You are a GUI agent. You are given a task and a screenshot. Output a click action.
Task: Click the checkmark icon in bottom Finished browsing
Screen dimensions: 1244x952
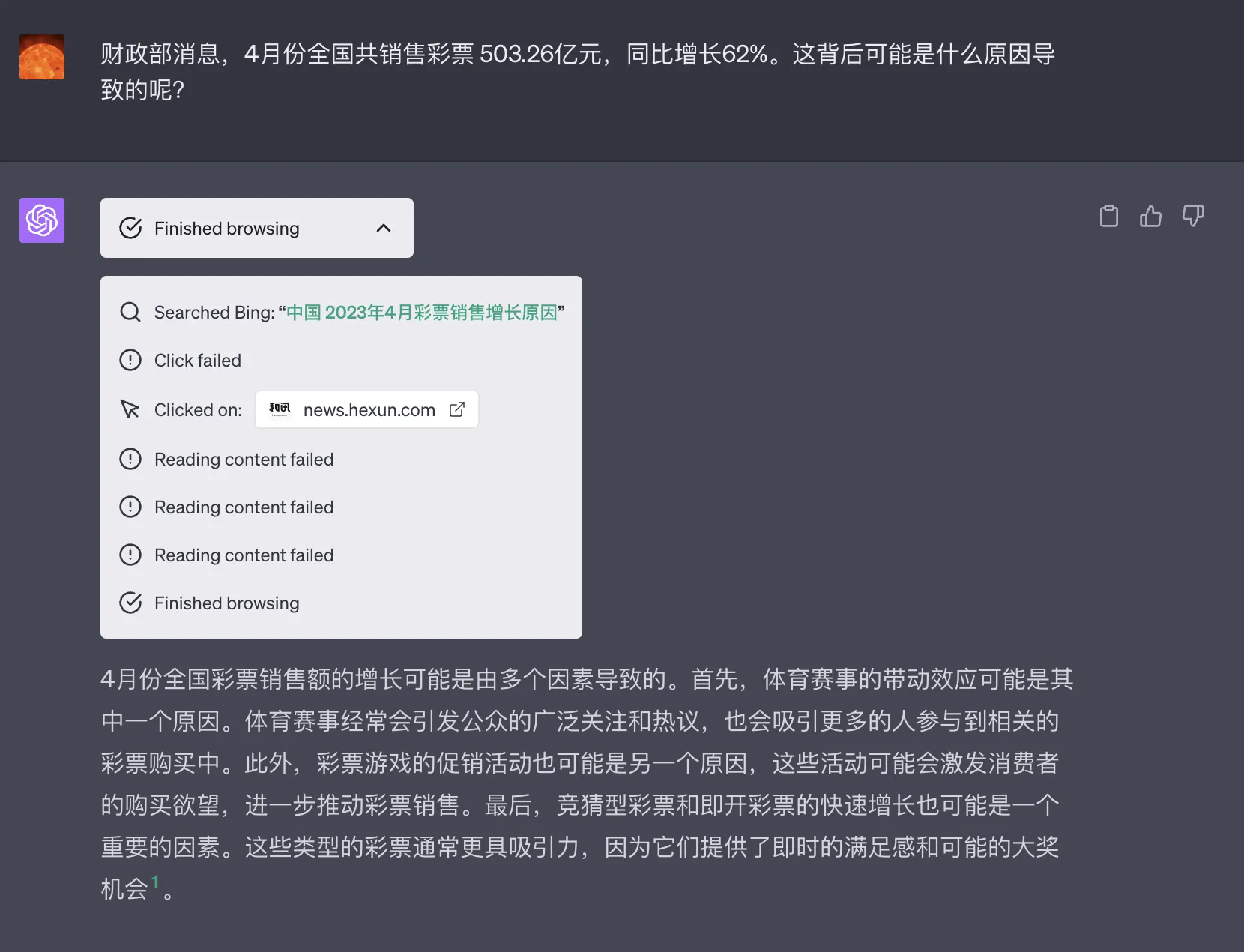coord(130,603)
